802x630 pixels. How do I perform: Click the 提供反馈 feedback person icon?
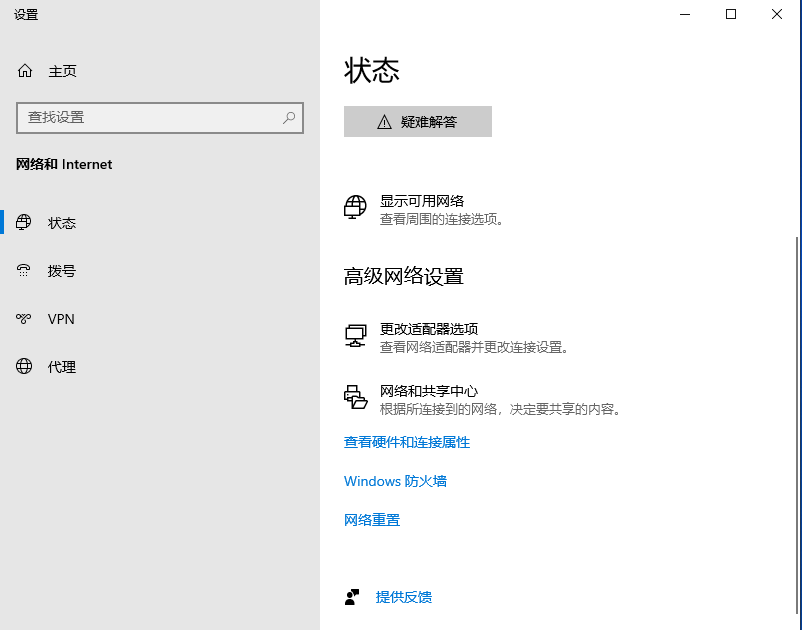(352, 597)
